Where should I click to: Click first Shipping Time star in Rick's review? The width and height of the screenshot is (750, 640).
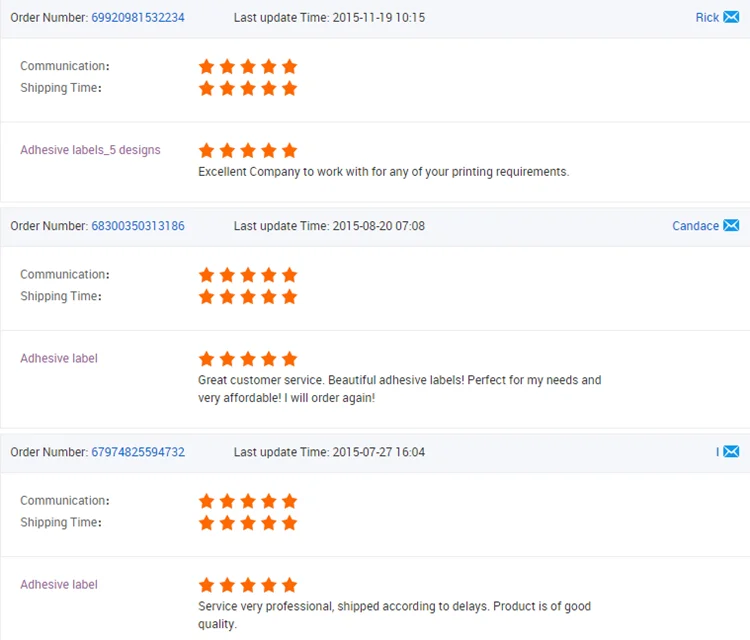click(x=207, y=88)
